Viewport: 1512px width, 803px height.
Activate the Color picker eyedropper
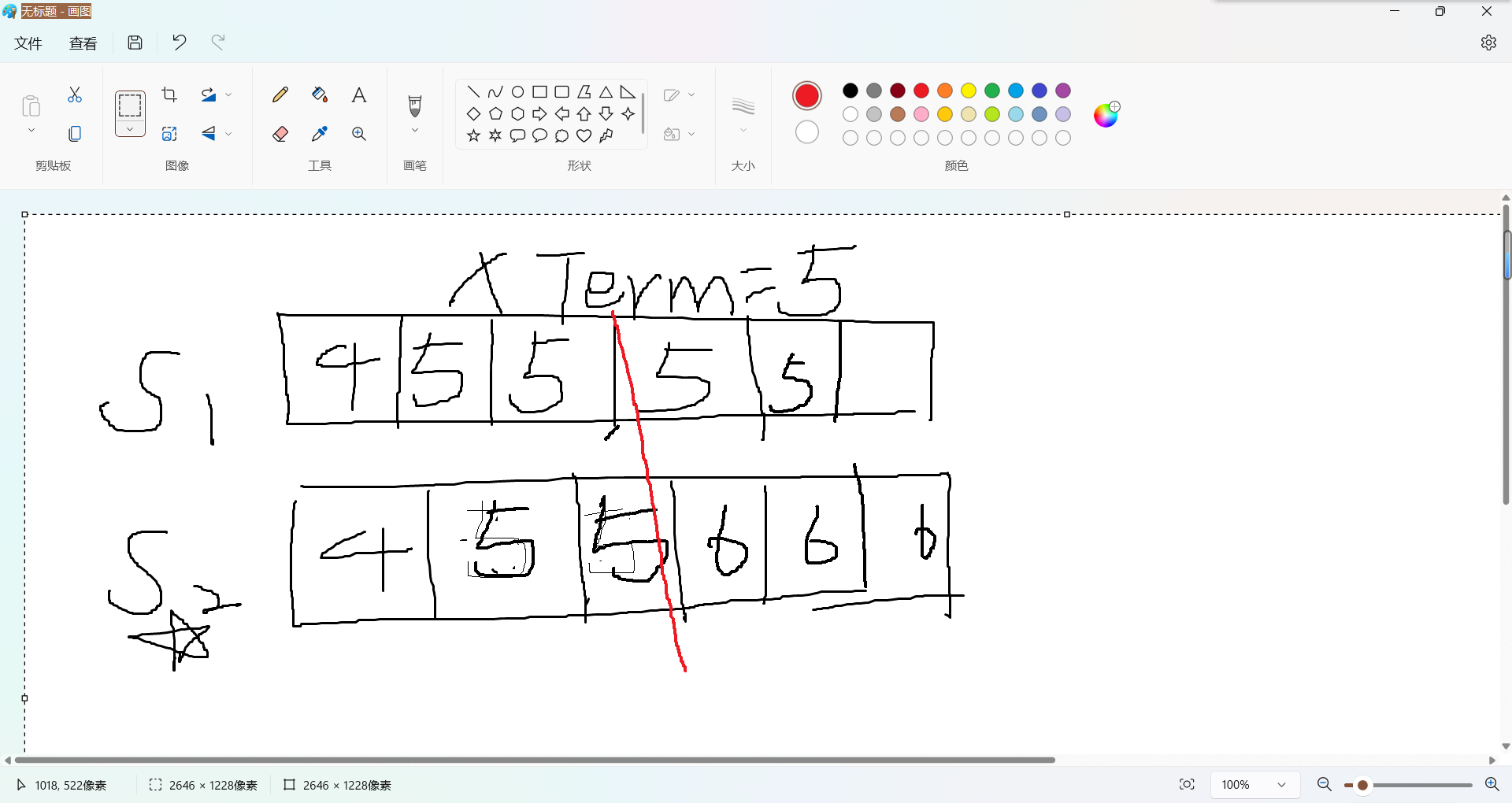pyautogui.click(x=319, y=134)
